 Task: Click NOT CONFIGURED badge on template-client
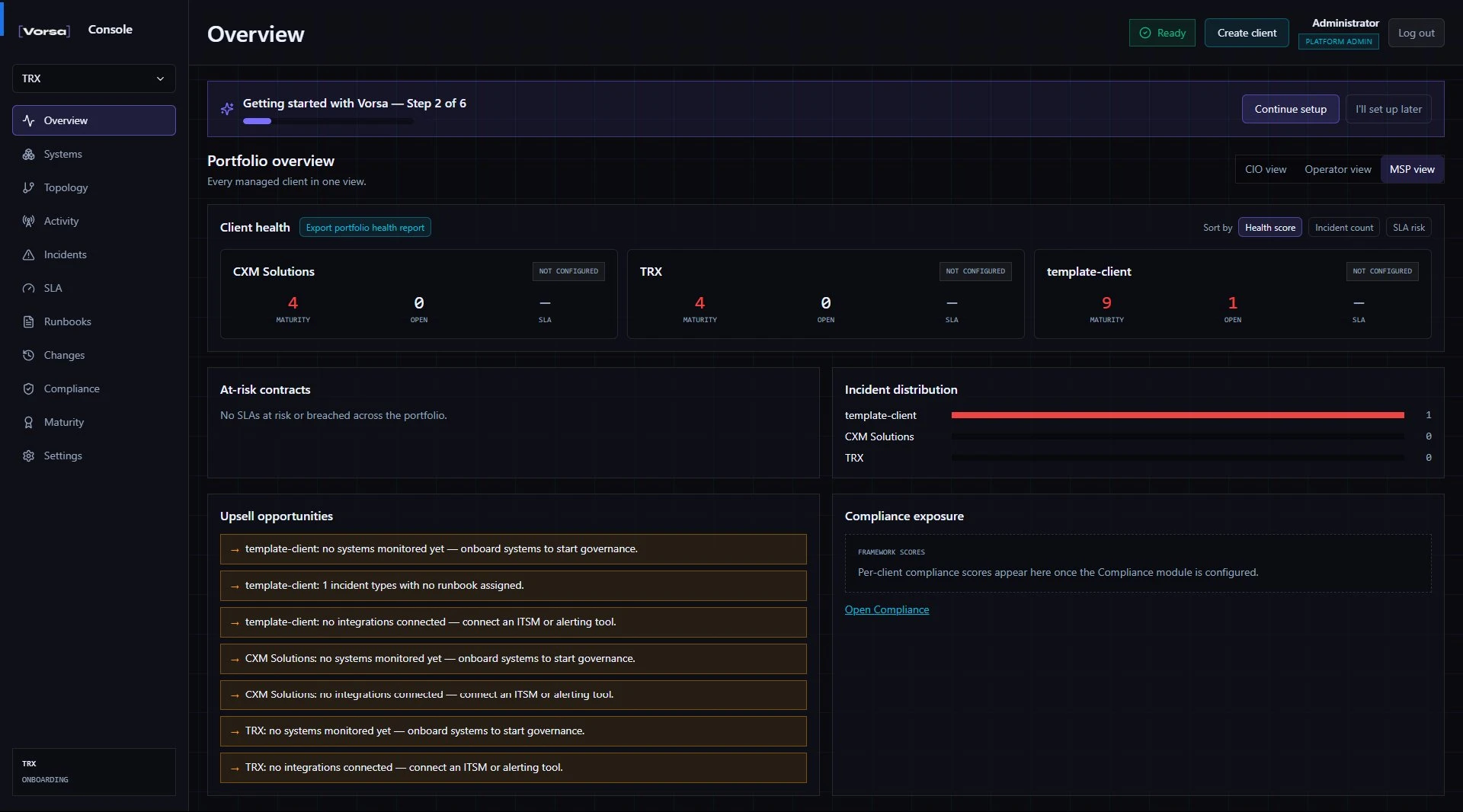tap(1382, 271)
